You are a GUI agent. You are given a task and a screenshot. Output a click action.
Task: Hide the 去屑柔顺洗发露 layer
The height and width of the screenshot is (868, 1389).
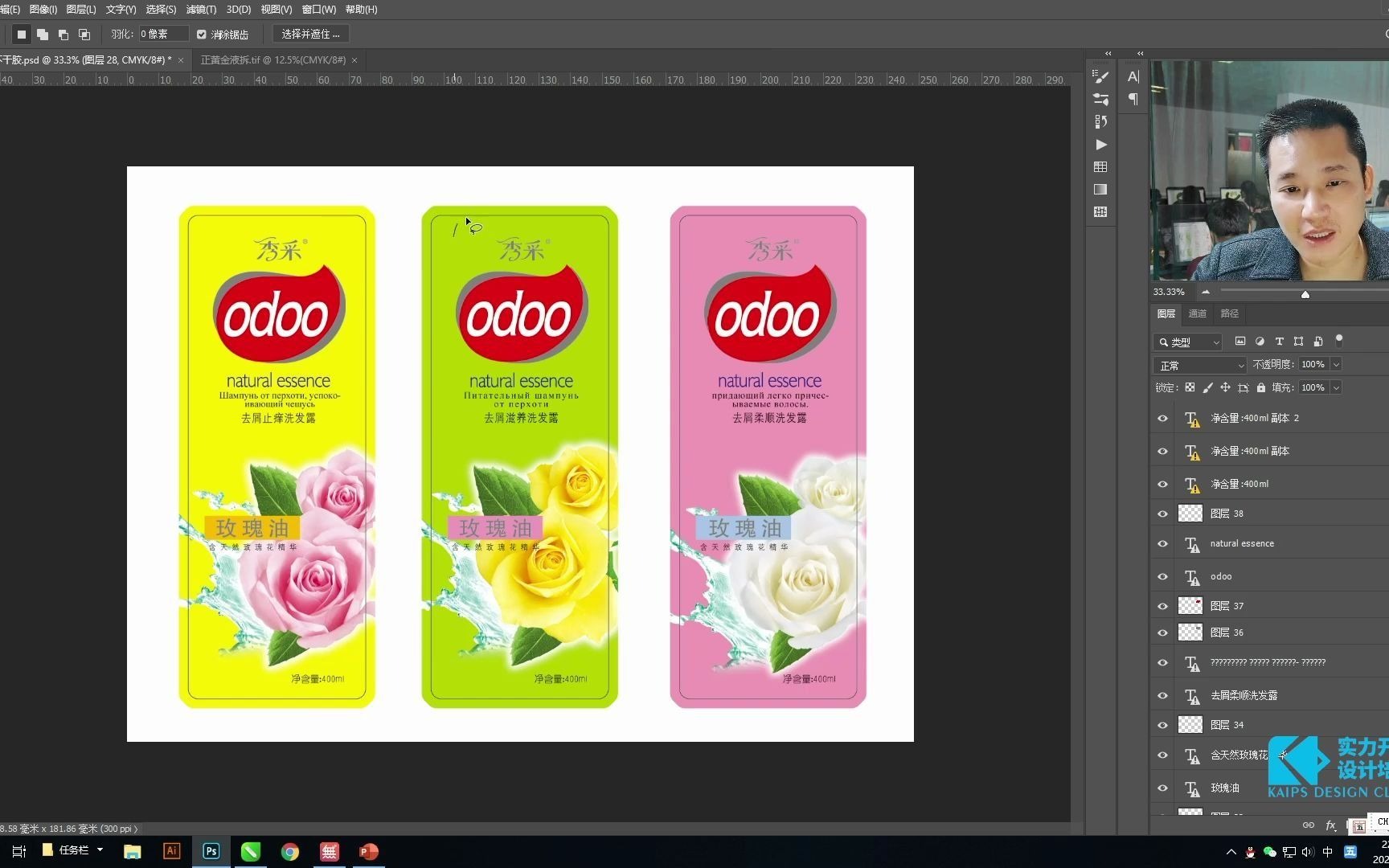click(x=1162, y=695)
